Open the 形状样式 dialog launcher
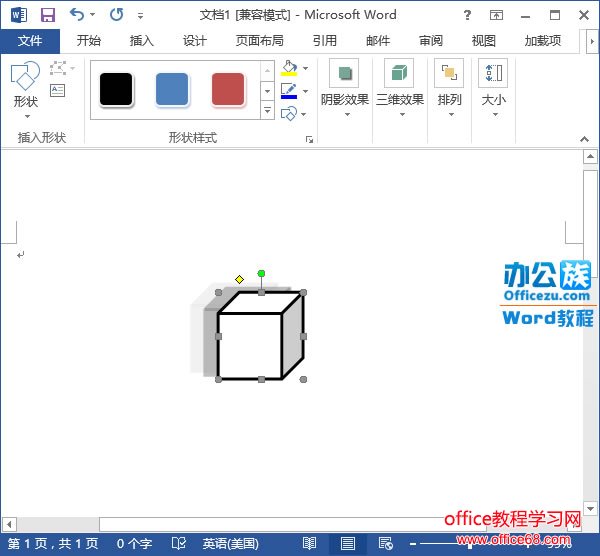Screen dimensions: 600x556 coord(309,140)
